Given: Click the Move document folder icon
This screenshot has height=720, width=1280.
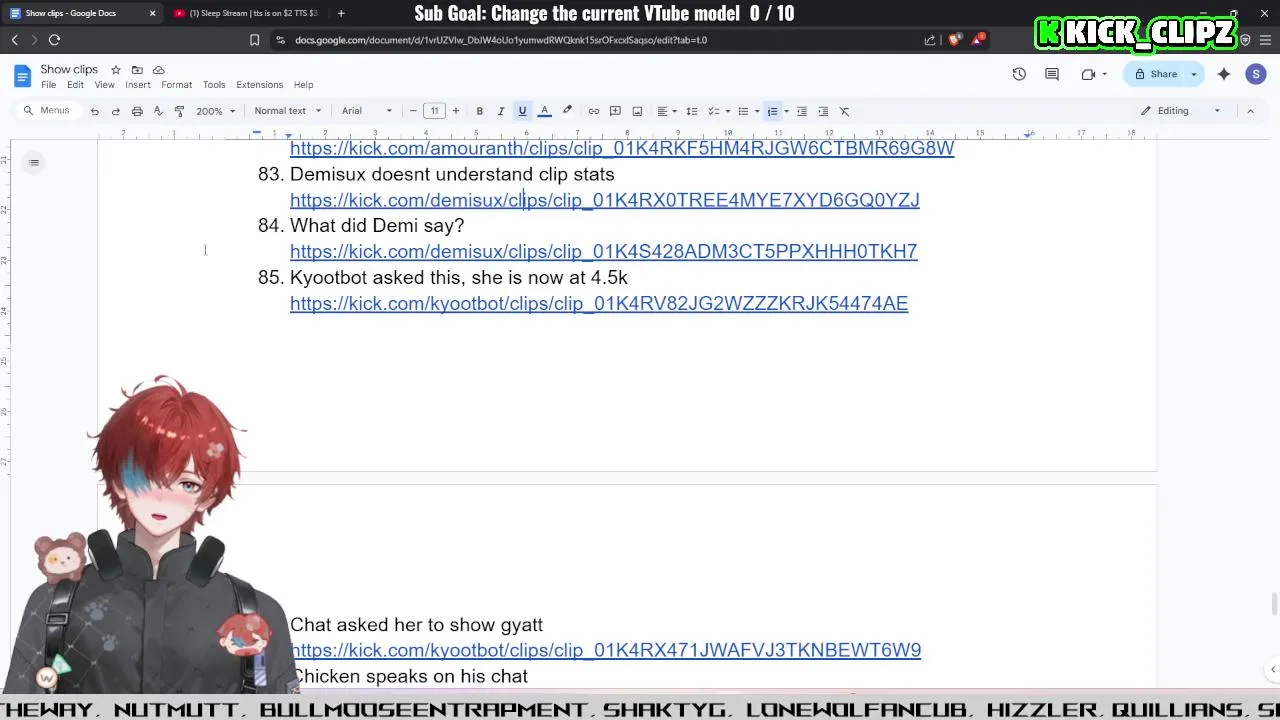Looking at the screenshot, I should (137, 70).
